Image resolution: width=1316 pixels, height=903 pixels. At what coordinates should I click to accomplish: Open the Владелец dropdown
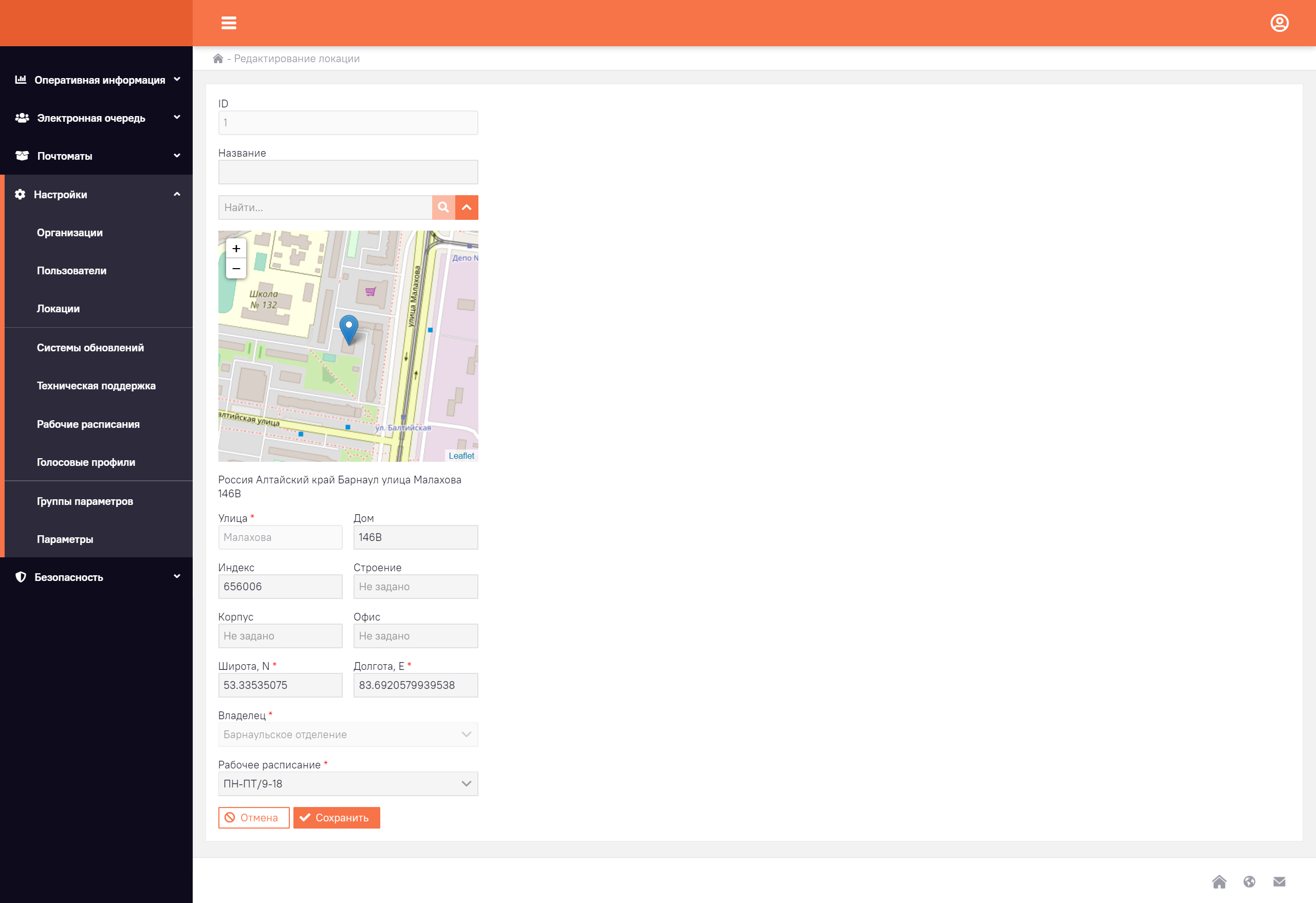tap(348, 735)
